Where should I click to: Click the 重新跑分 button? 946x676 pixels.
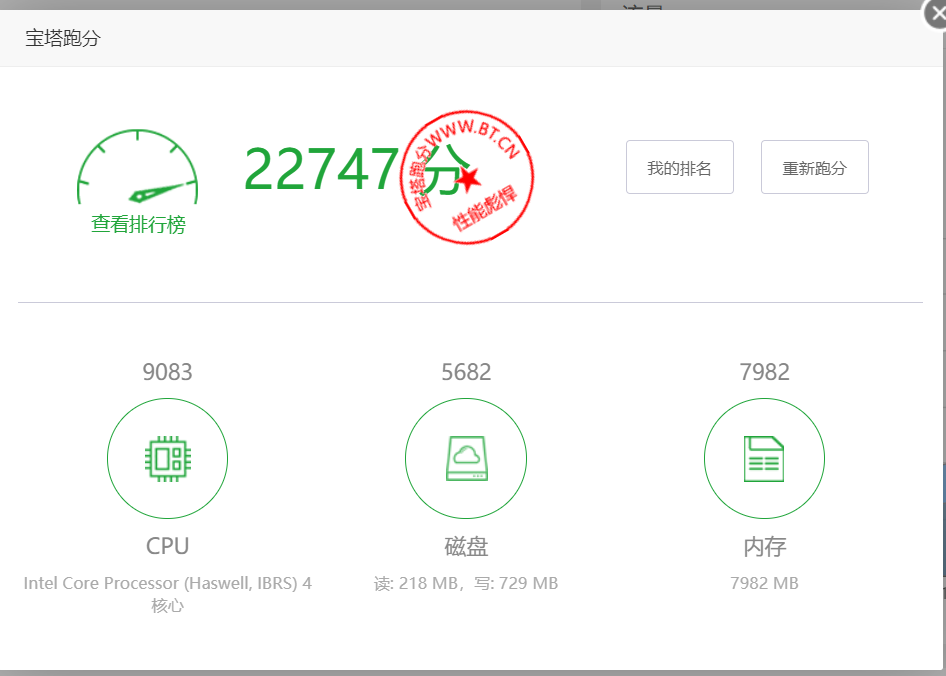(x=814, y=167)
